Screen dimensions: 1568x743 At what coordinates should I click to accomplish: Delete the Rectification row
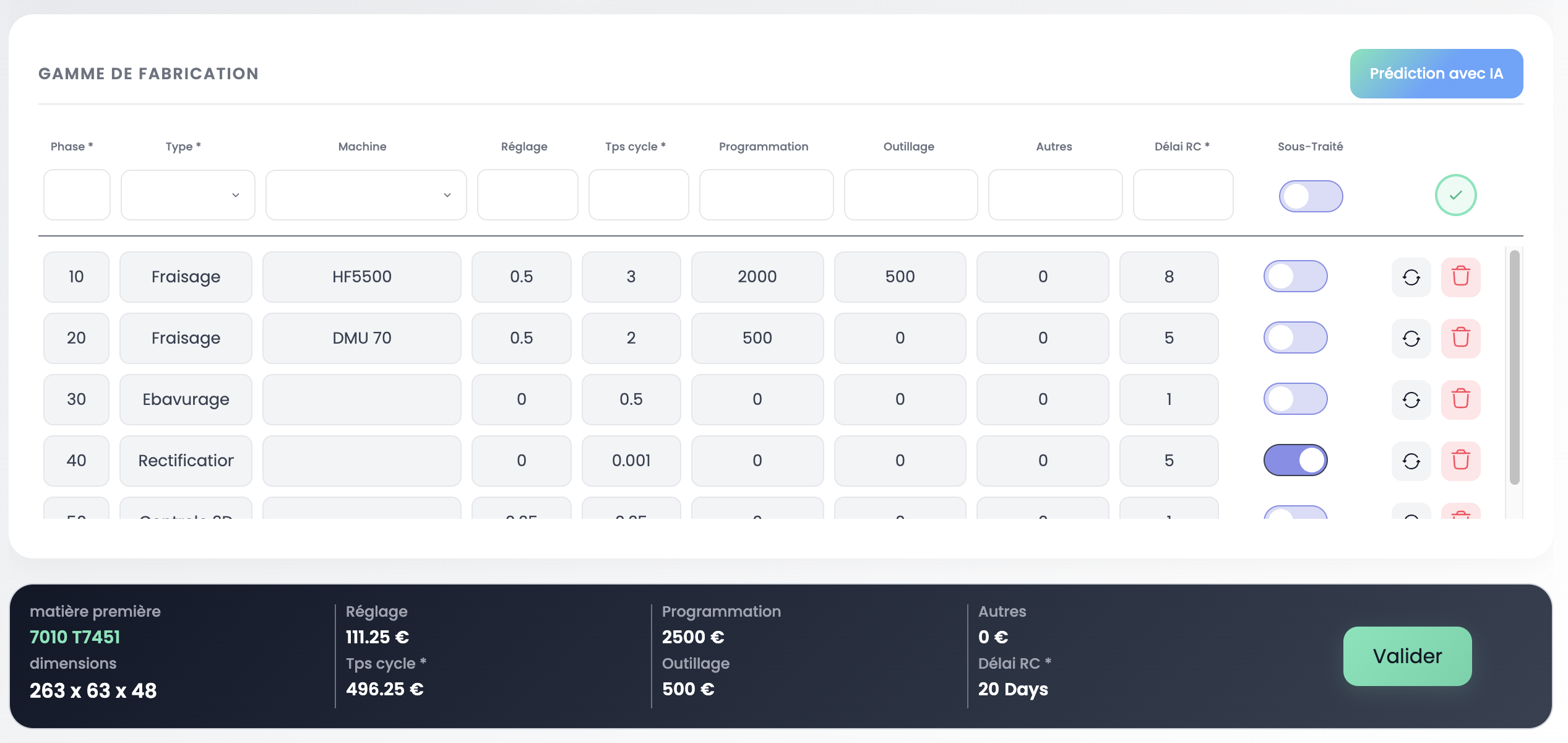[1460, 461]
